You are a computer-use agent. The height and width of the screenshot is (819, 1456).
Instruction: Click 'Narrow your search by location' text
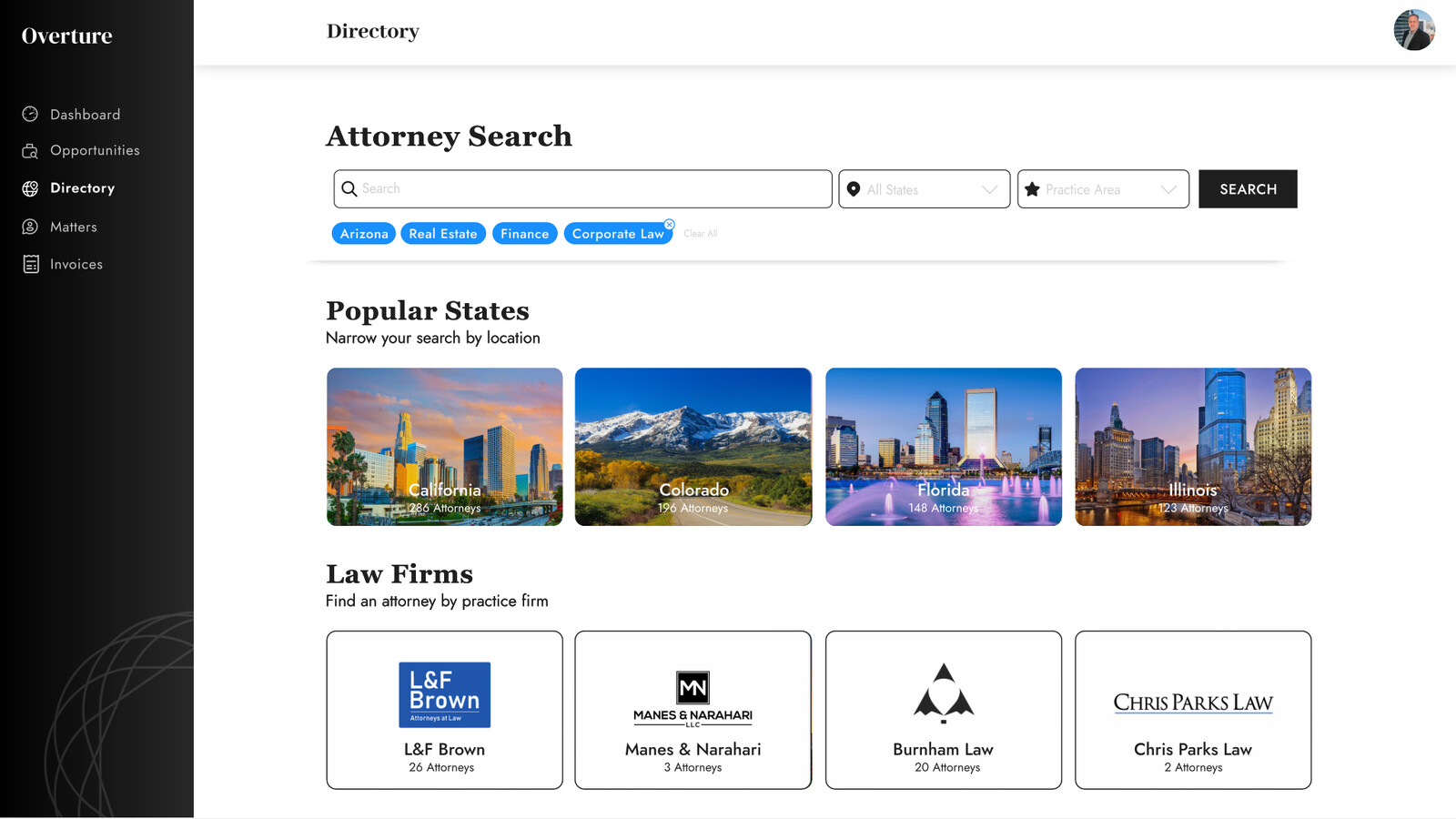tap(433, 338)
